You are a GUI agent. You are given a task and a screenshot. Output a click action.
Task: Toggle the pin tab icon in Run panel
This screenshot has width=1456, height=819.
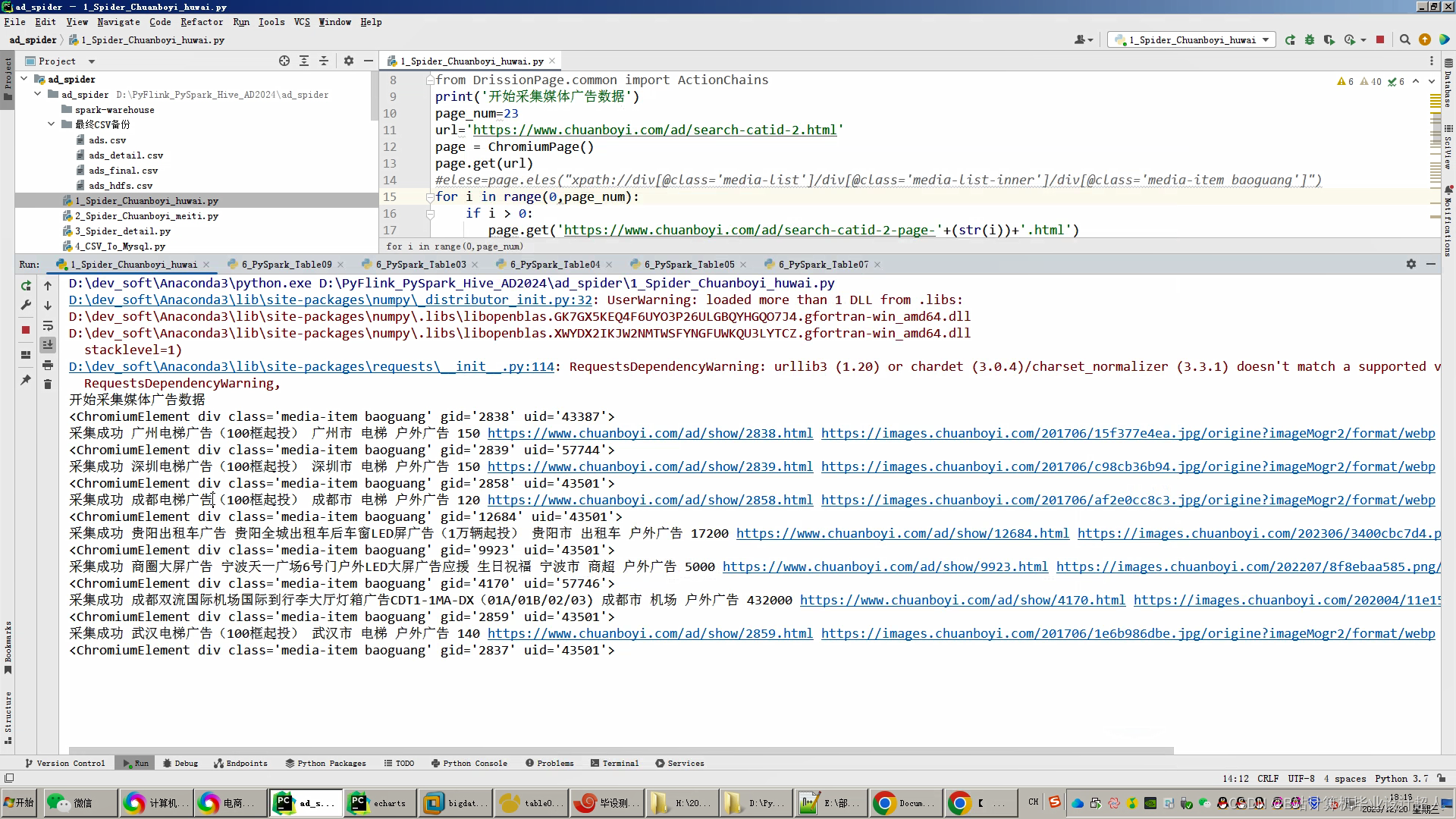pyautogui.click(x=26, y=380)
